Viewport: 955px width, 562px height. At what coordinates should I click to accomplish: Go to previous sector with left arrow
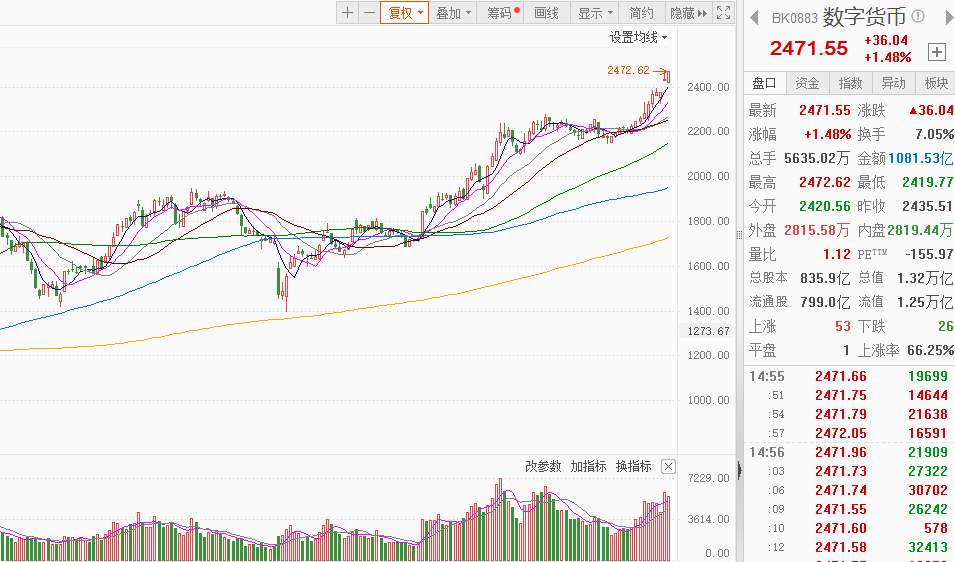click(754, 17)
